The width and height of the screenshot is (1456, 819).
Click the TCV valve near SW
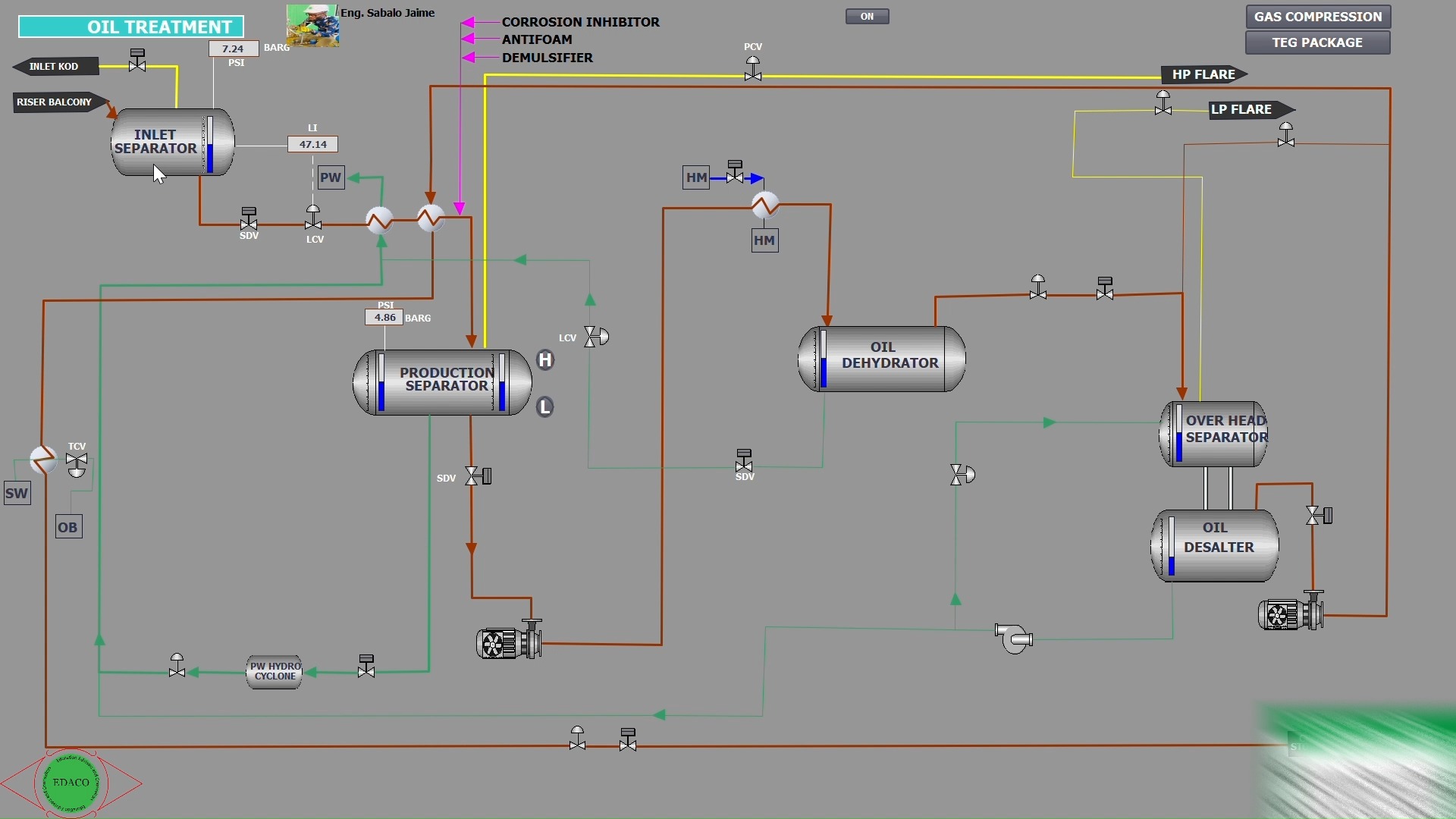[77, 464]
